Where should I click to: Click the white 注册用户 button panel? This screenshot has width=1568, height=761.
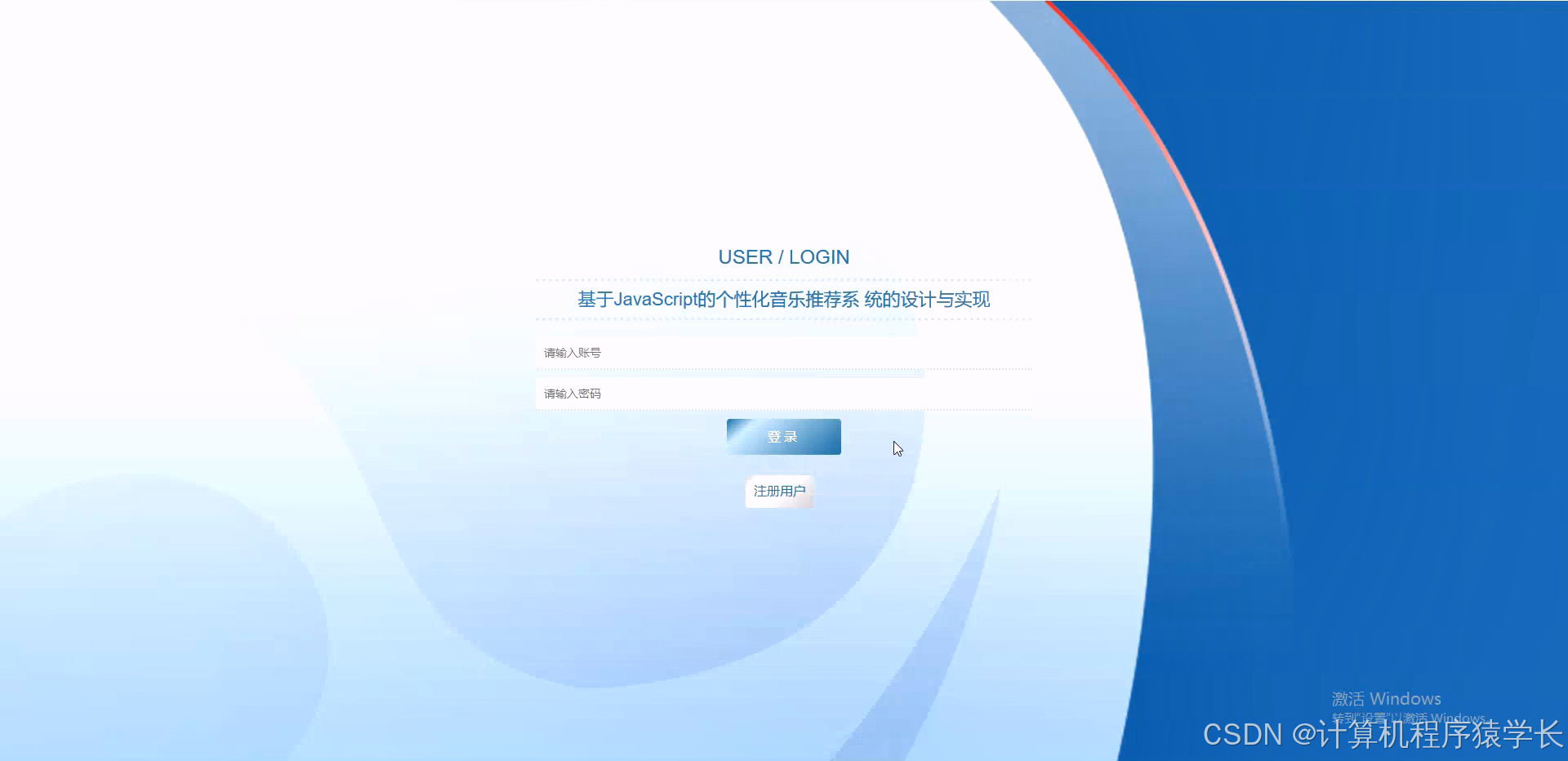[779, 492]
